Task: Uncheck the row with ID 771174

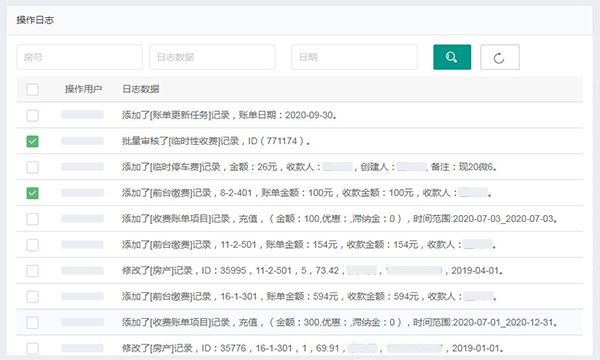Action: (33, 141)
